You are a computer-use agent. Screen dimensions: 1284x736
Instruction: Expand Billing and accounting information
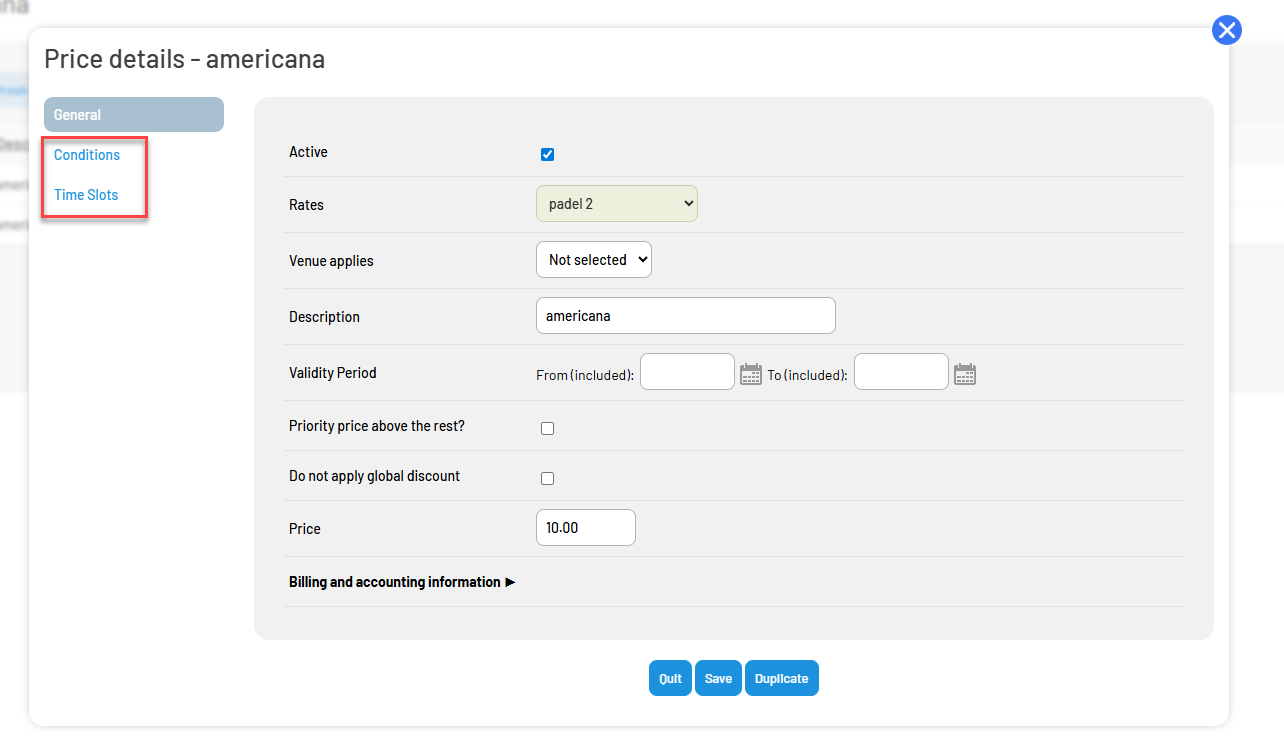[x=402, y=582]
